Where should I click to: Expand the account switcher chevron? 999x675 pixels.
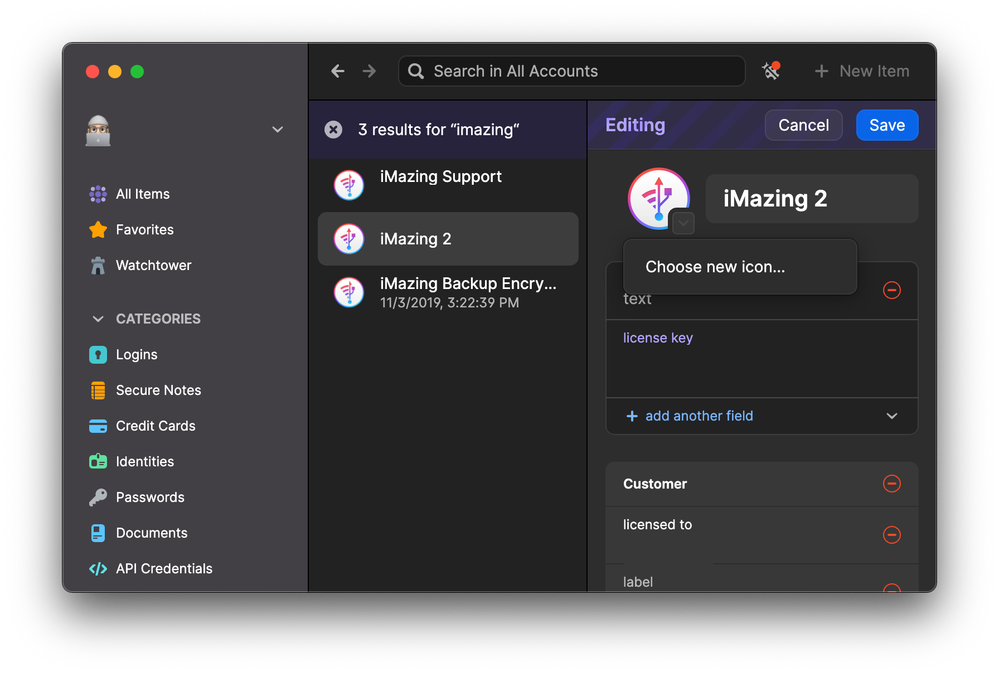(278, 130)
